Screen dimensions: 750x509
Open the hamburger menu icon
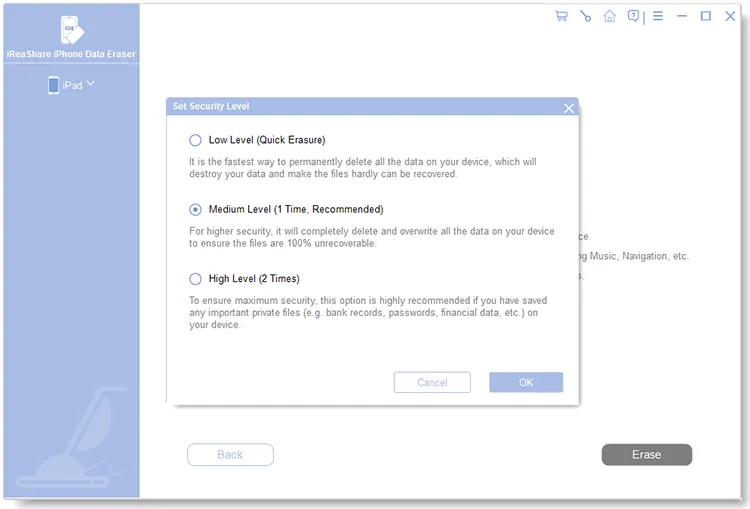[658, 16]
